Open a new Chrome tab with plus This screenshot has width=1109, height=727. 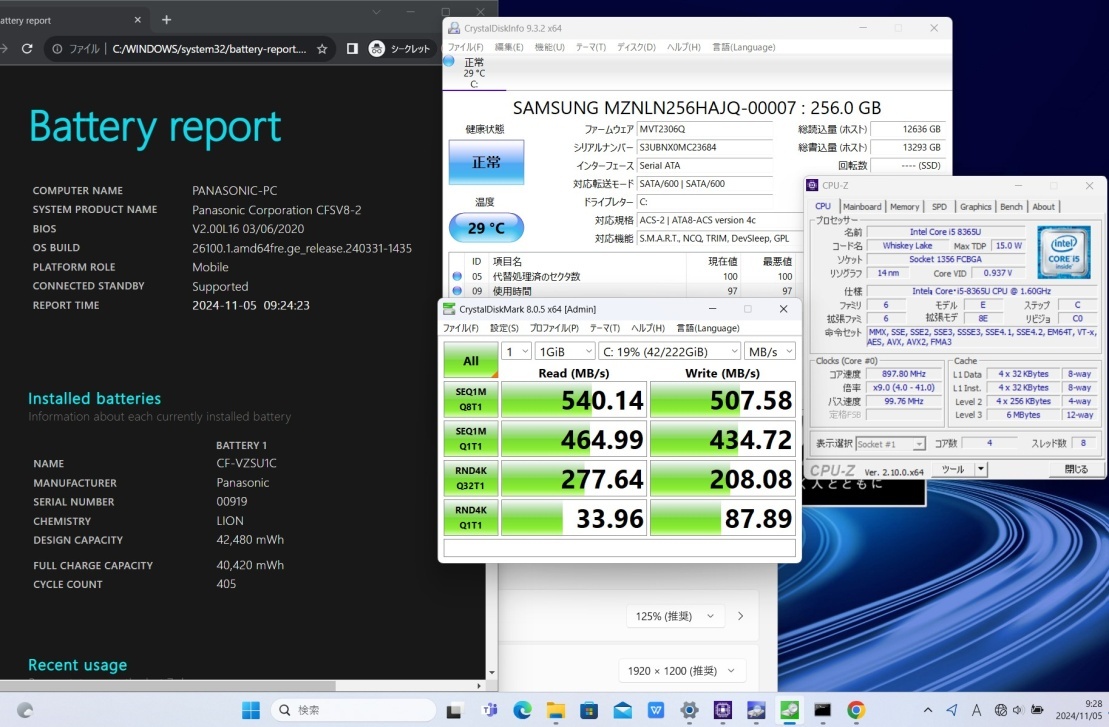coord(166,20)
